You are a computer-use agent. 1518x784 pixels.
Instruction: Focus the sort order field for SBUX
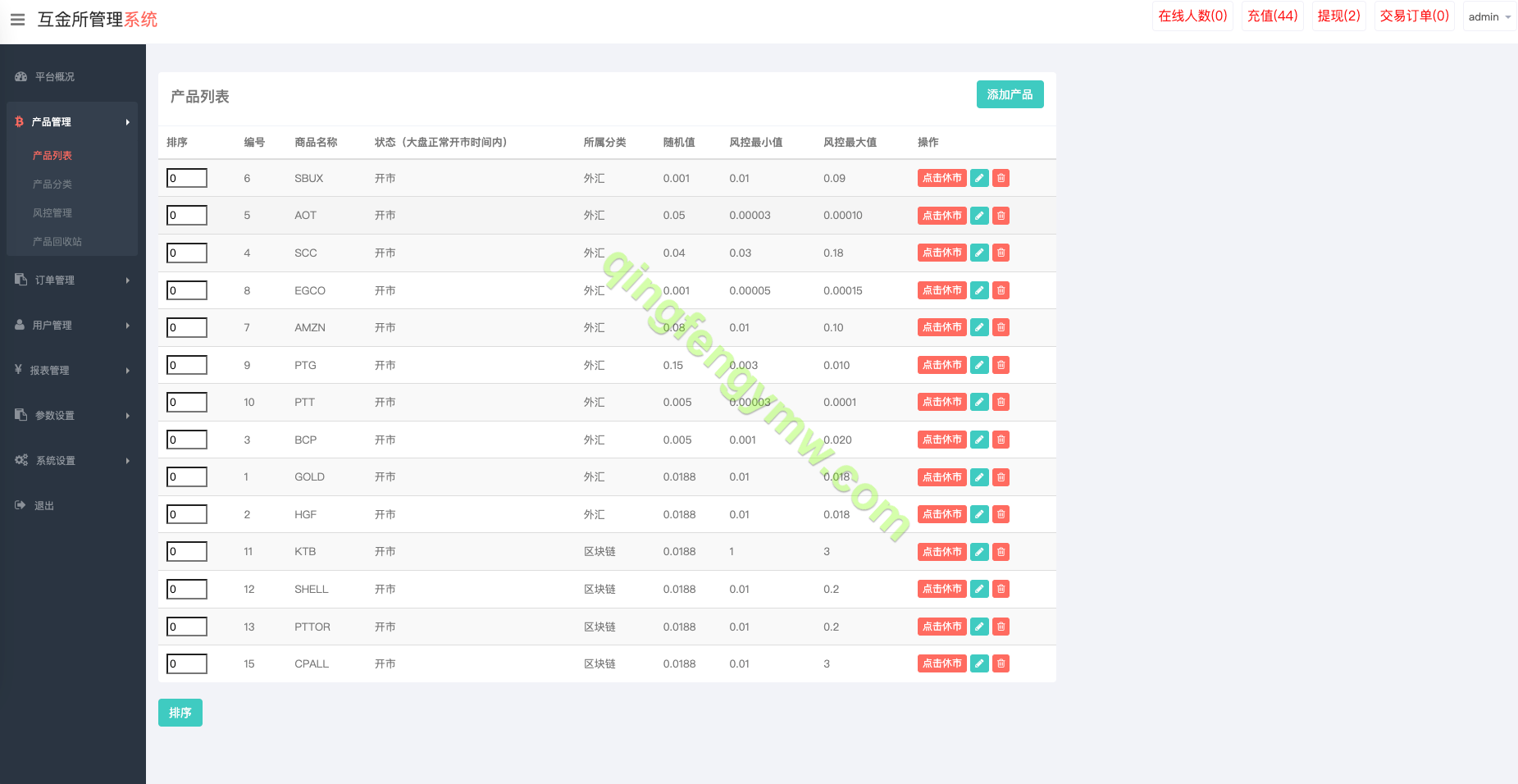tap(187, 178)
